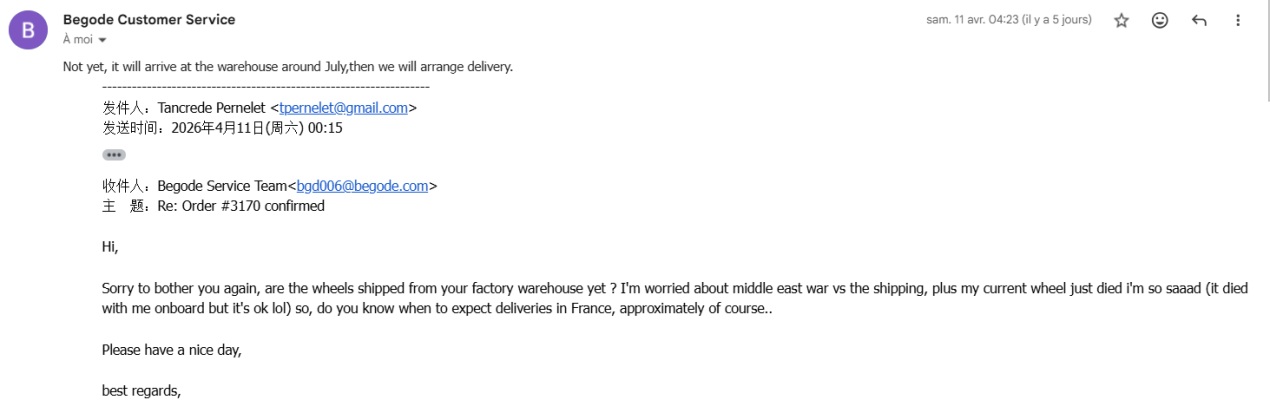Click sender name Begode Customer Service
1270x413 pixels.
click(149, 19)
